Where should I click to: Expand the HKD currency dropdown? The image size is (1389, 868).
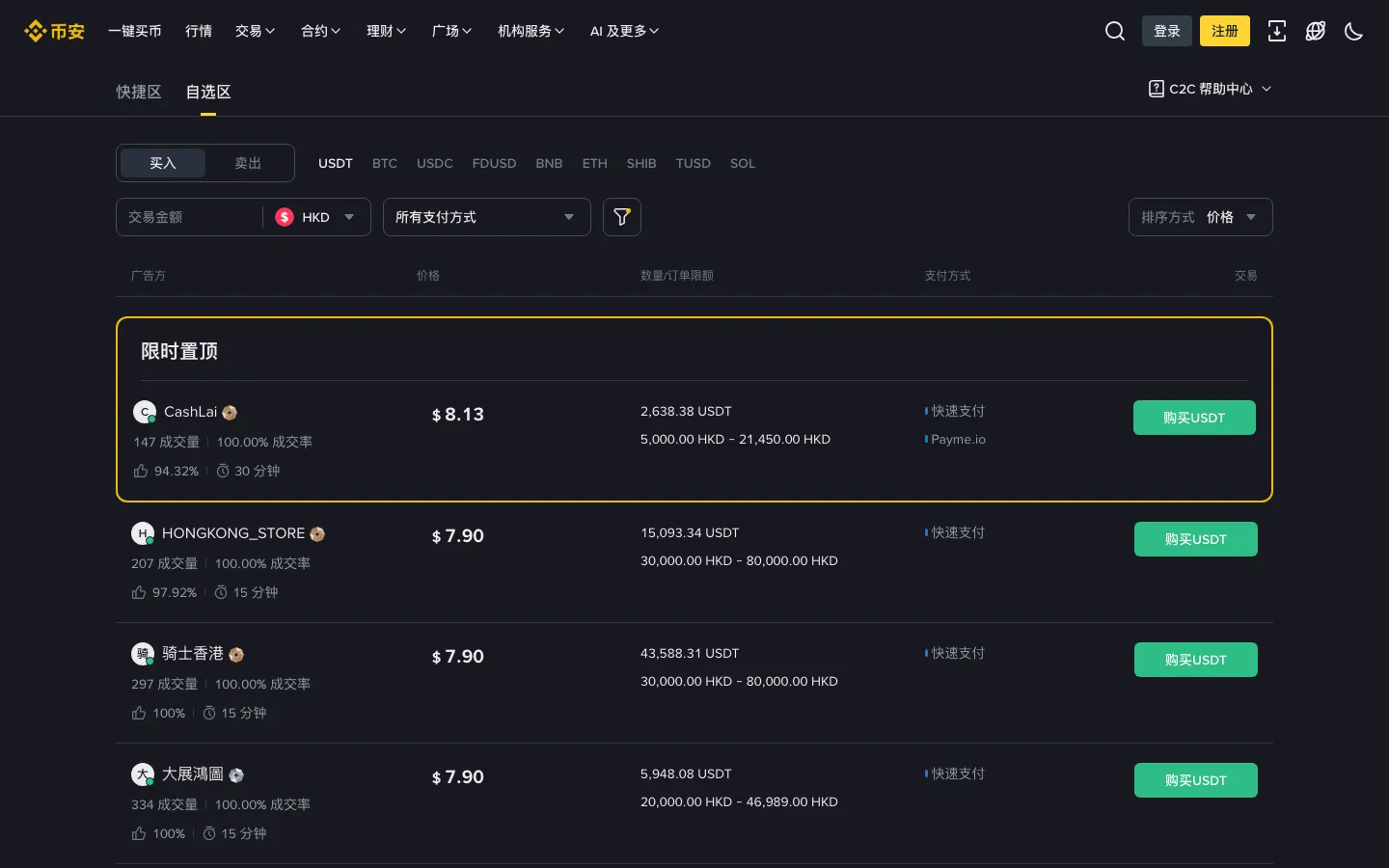click(x=316, y=217)
